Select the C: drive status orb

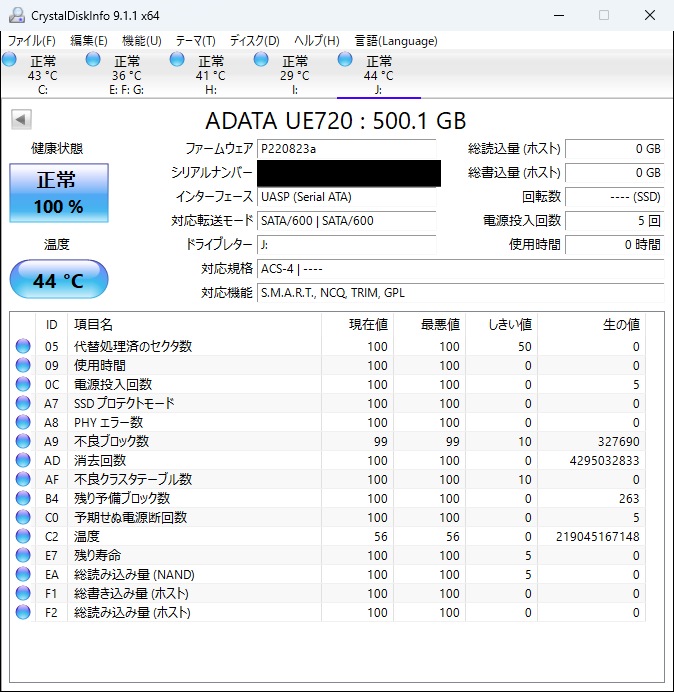(x=9, y=59)
